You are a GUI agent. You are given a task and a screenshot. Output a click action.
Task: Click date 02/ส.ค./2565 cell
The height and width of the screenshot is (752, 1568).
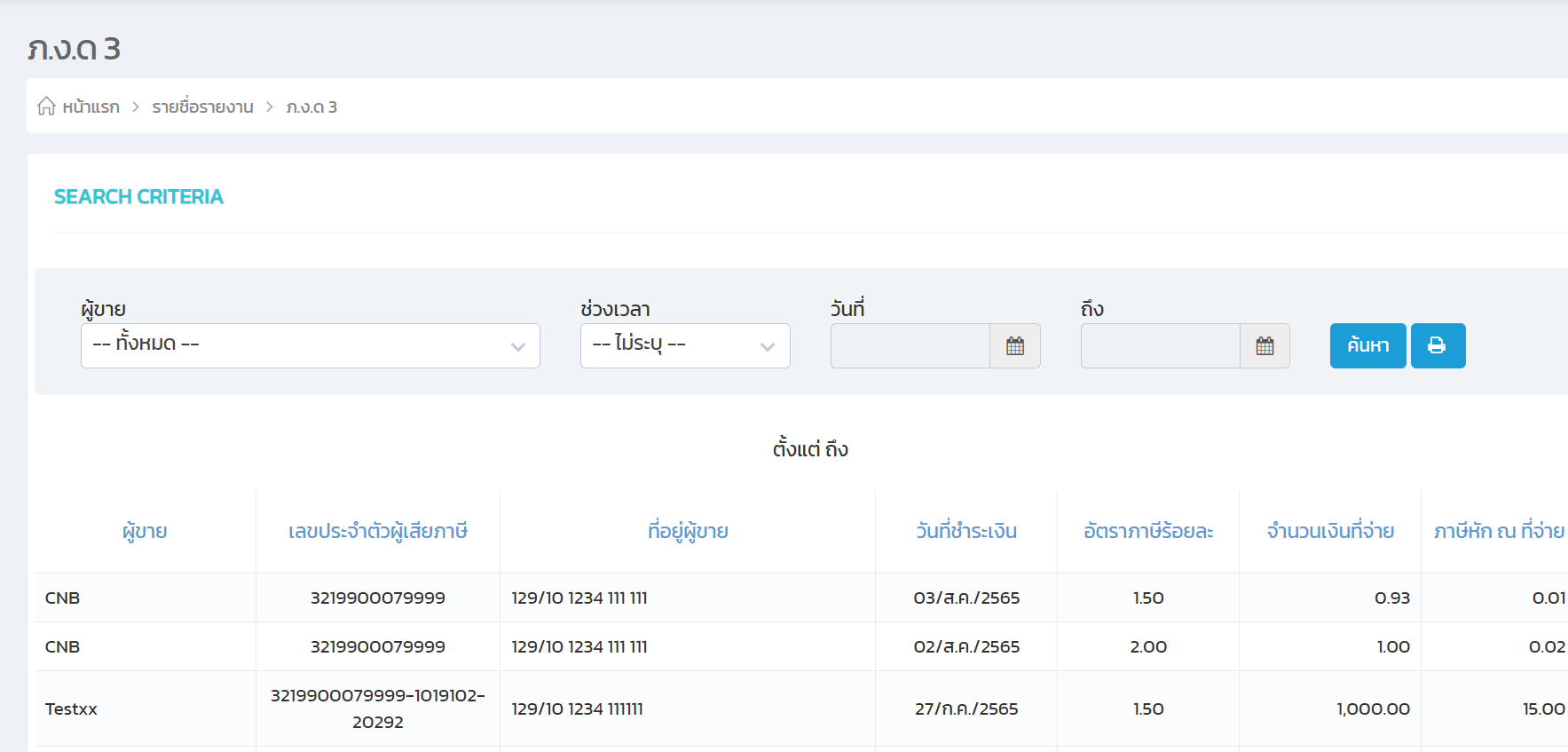(966, 646)
